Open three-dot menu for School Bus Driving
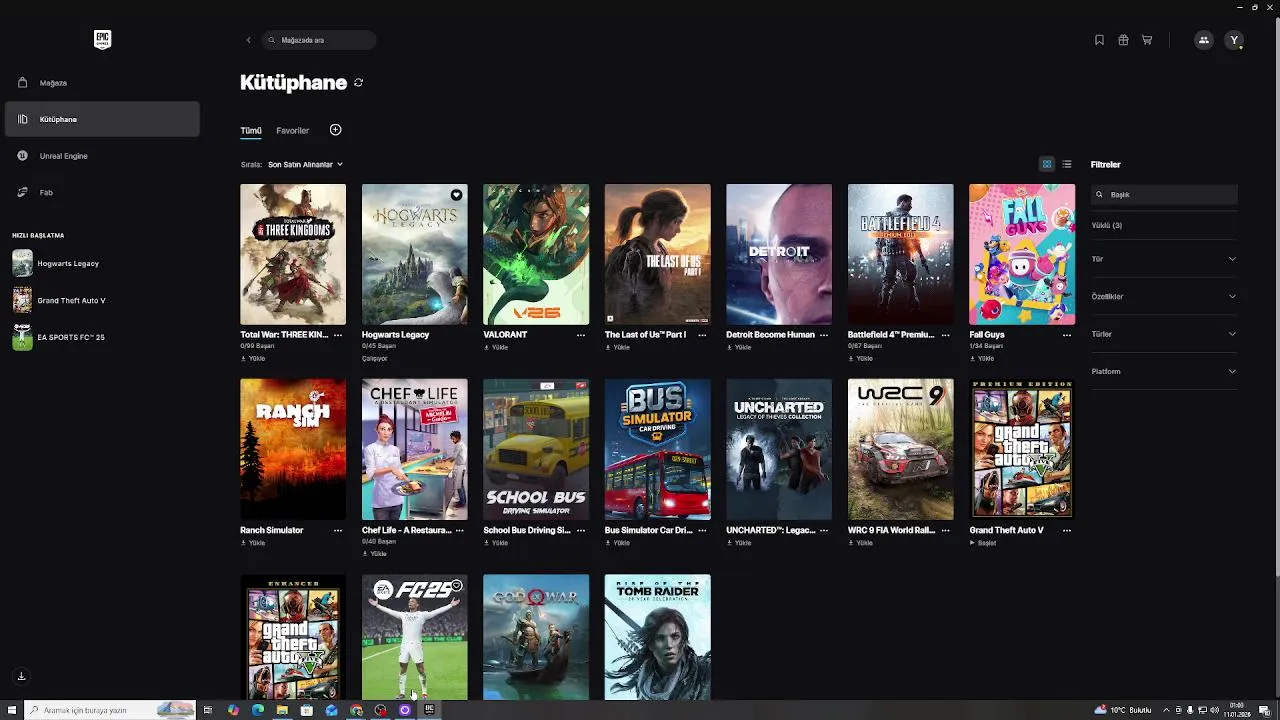Viewport: 1280px width, 720px height. (580, 530)
